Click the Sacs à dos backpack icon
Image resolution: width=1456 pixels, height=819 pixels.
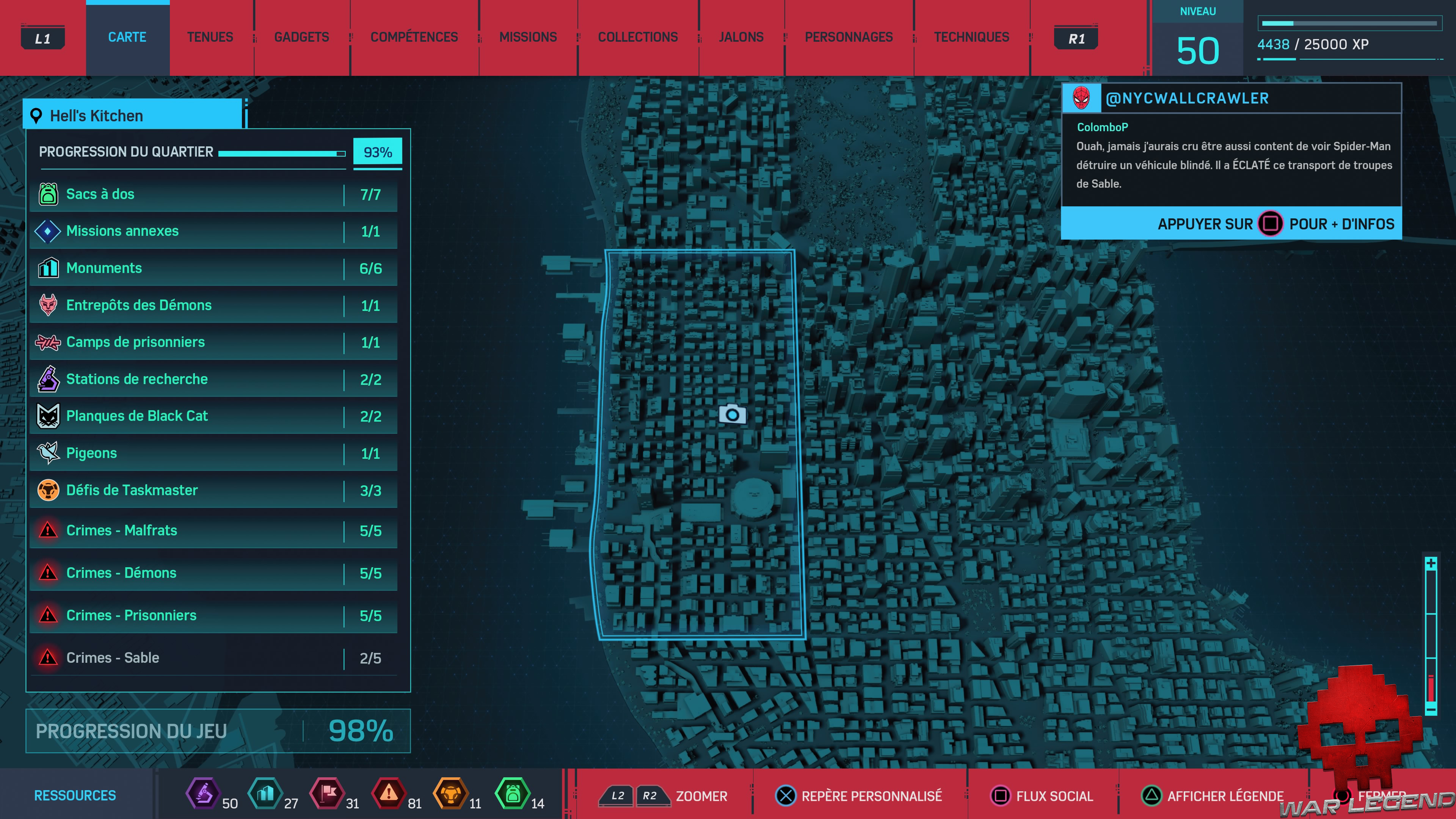(x=48, y=194)
